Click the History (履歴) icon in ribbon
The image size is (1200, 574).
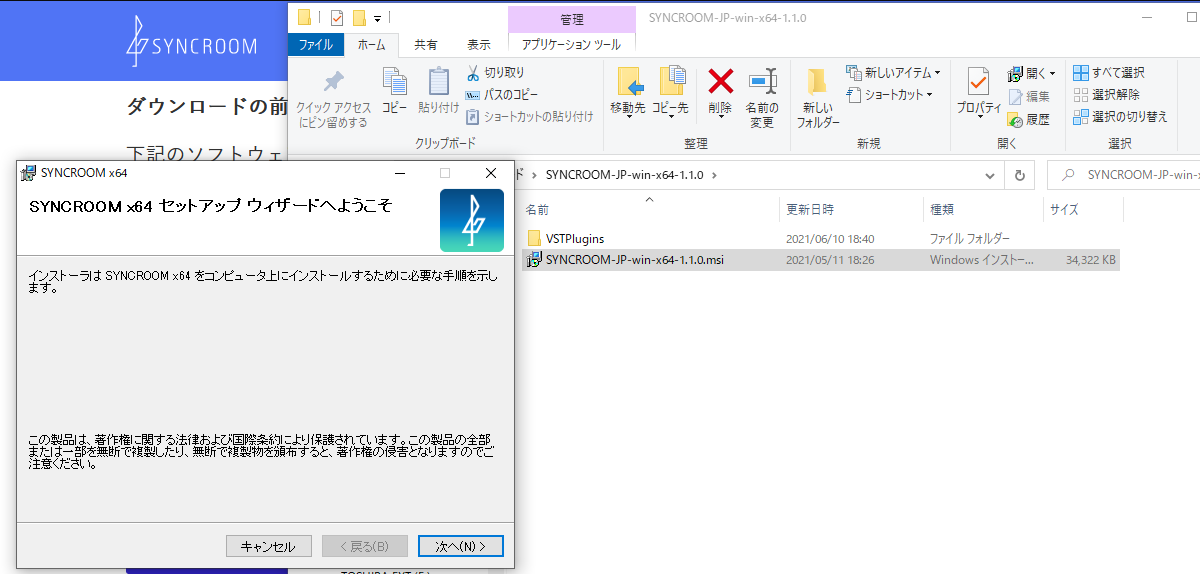pyautogui.click(x=1015, y=119)
